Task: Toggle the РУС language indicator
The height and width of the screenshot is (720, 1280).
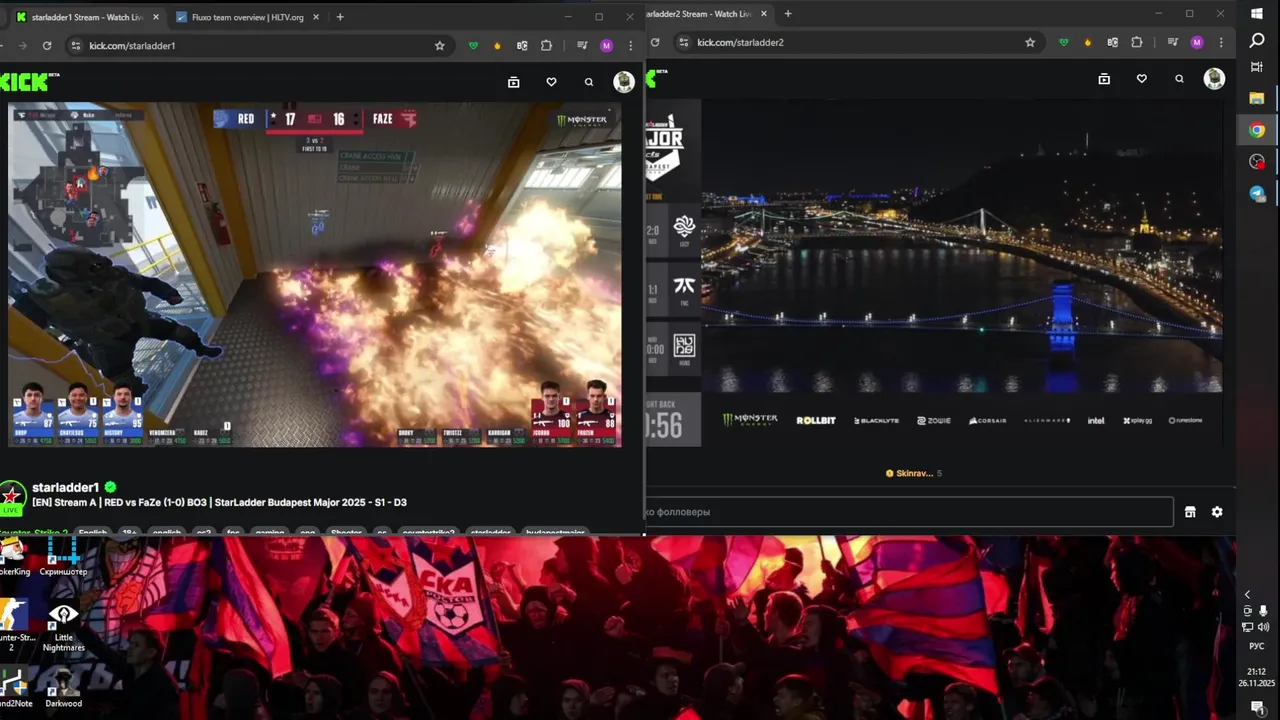Action: [x=1257, y=646]
